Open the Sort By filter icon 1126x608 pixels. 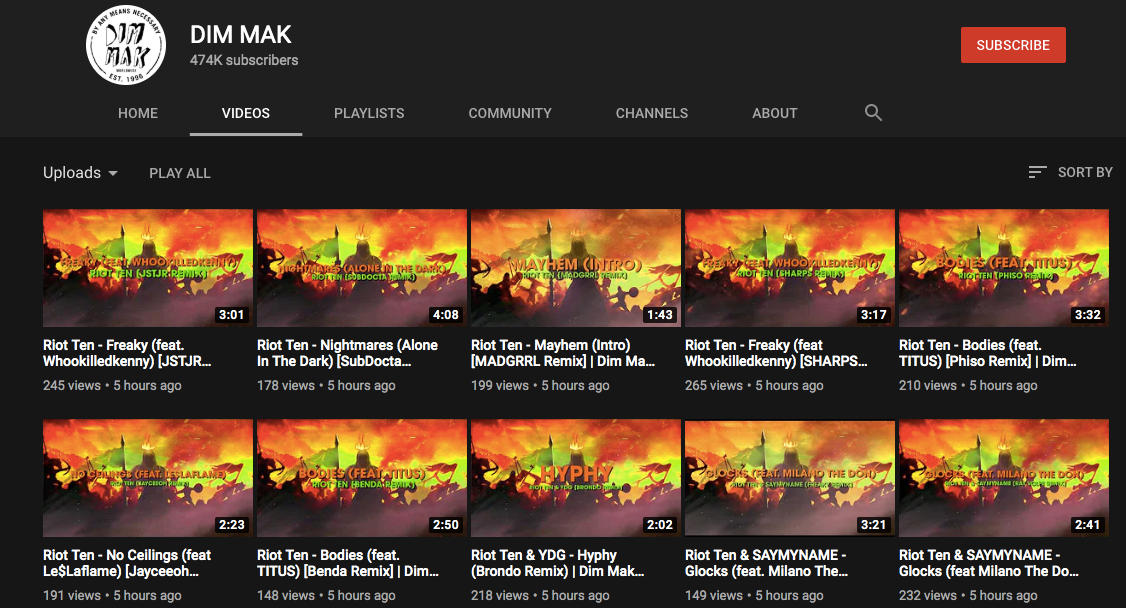pos(1037,172)
